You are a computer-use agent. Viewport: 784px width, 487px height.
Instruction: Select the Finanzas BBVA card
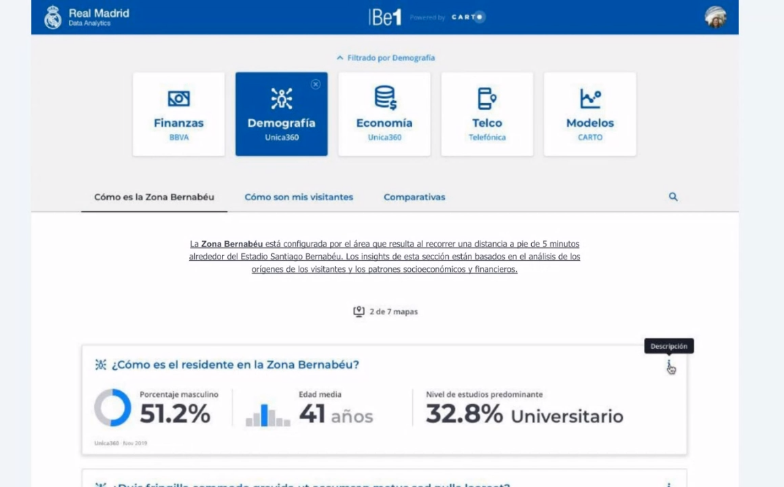pyautogui.click(x=178, y=114)
